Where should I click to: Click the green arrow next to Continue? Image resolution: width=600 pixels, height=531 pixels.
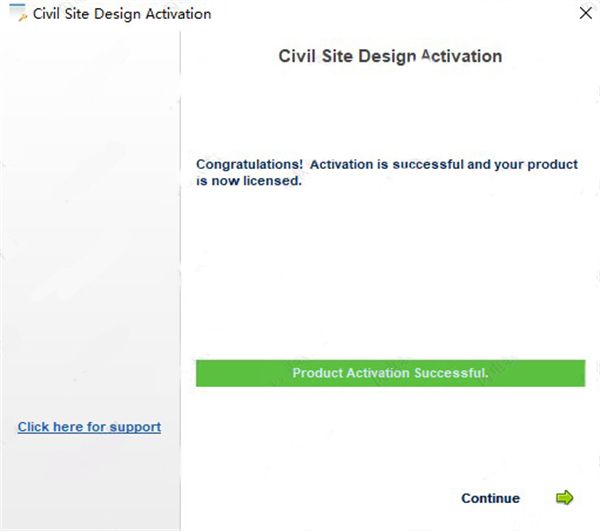565,498
